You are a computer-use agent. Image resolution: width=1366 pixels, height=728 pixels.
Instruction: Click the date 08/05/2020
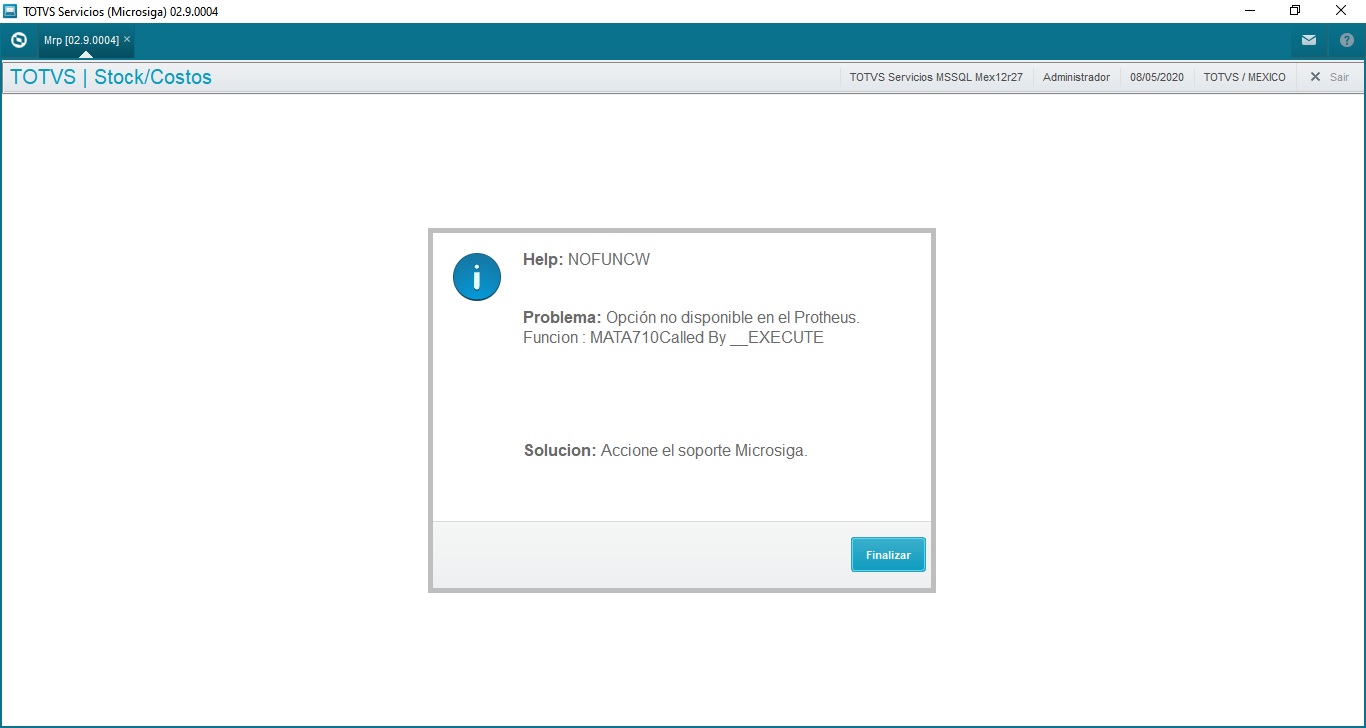(x=1157, y=77)
